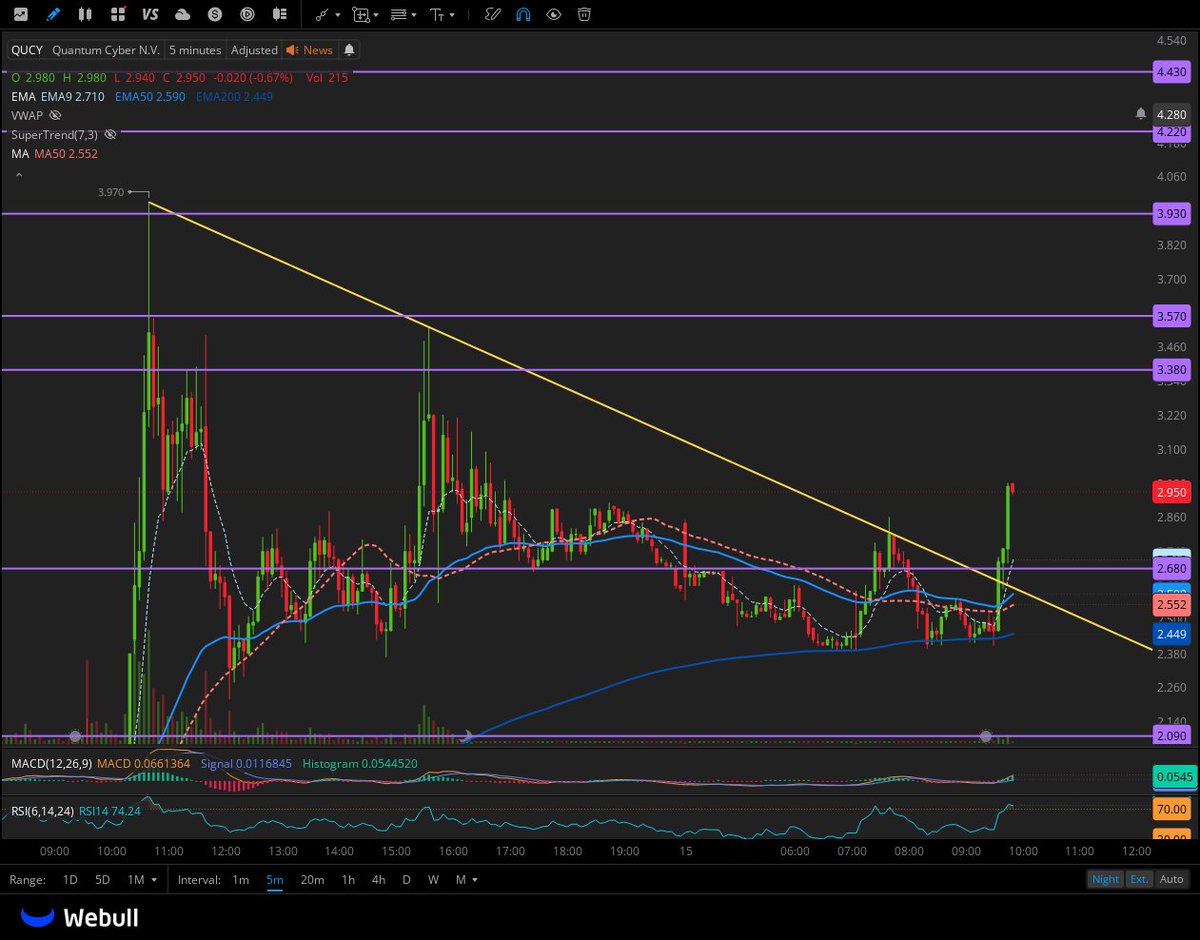Open the Adjusted price setting
This screenshot has height=940, width=1200.
(254, 49)
